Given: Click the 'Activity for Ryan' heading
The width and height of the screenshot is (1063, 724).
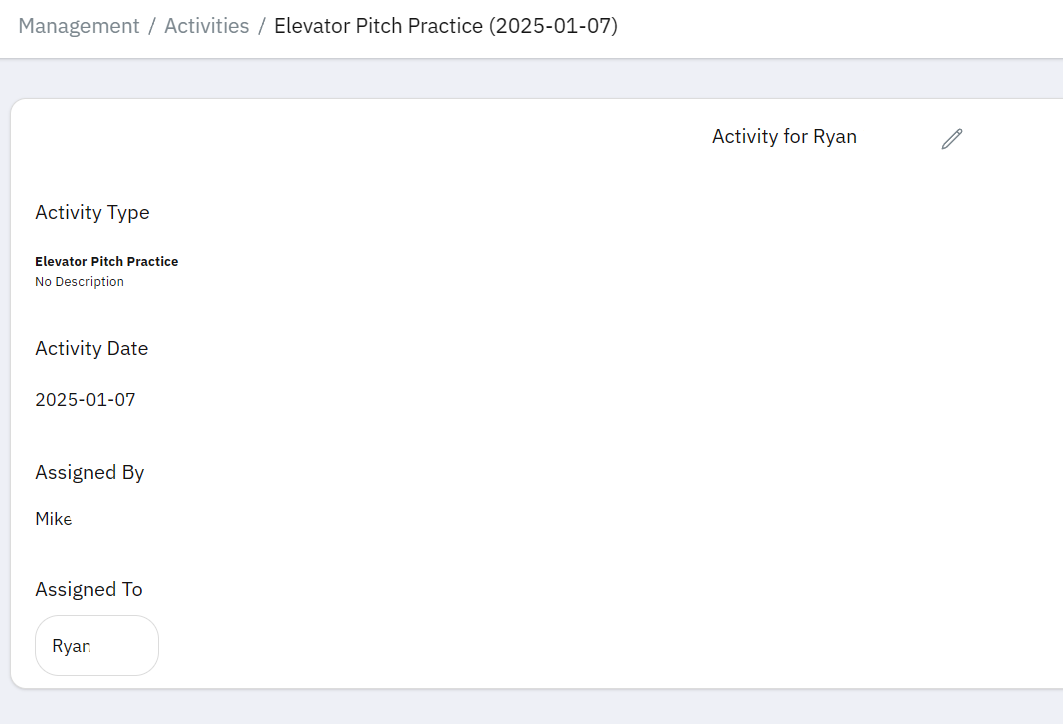Looking at the screenshot, I should point(784,136).
